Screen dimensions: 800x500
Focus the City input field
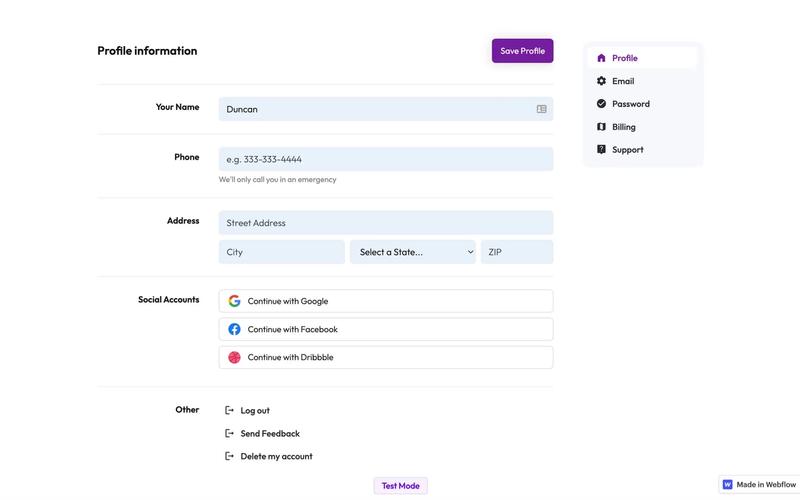tap(282, 252)
